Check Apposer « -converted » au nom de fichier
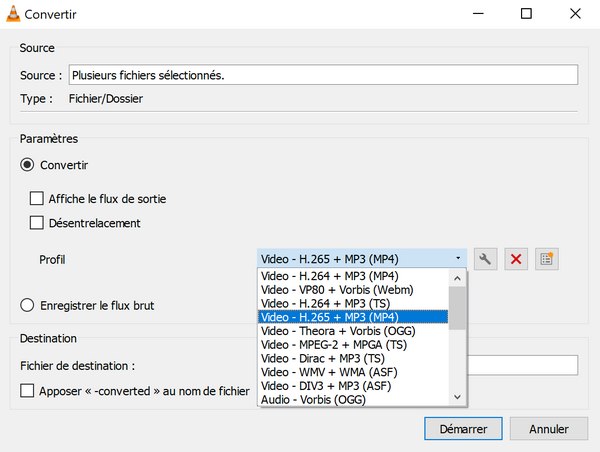600x452 pixels. click(x=27, y=391)
